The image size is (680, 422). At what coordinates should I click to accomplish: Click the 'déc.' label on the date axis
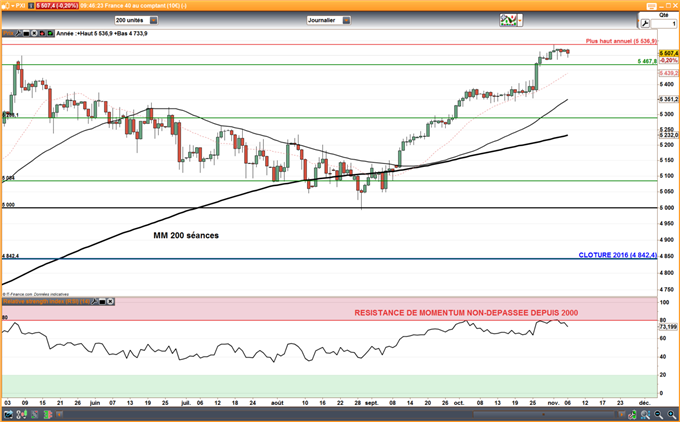[x=644, y=403]
